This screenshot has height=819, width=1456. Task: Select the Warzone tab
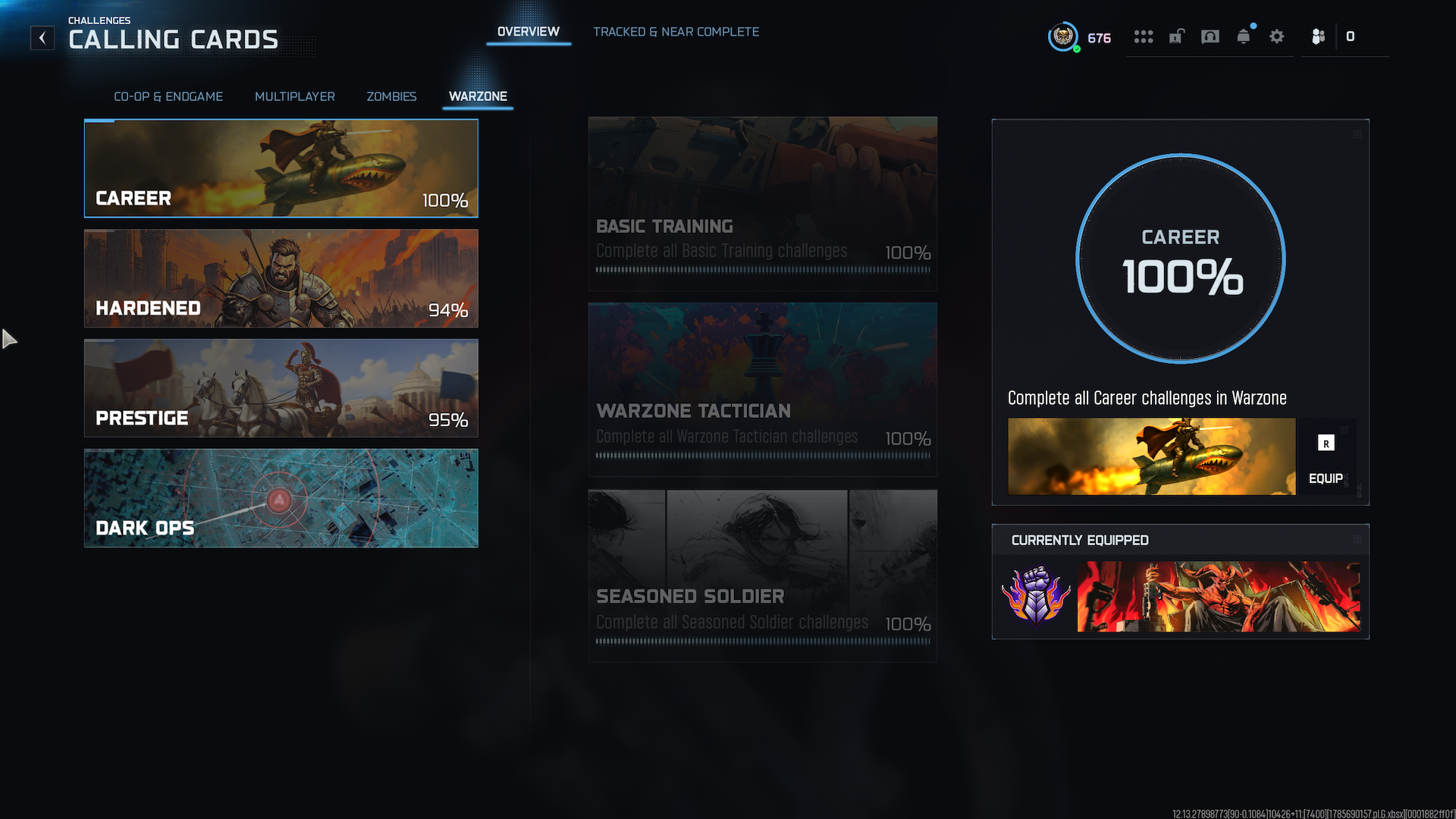click(x=478, y=96)
